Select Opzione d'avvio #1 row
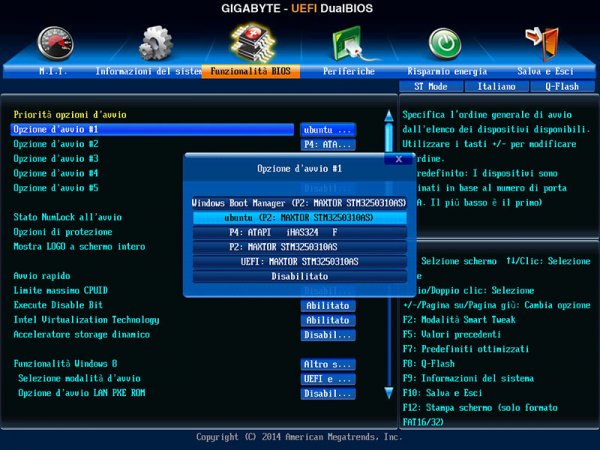 pyautogui.click(x=152, y=129)
